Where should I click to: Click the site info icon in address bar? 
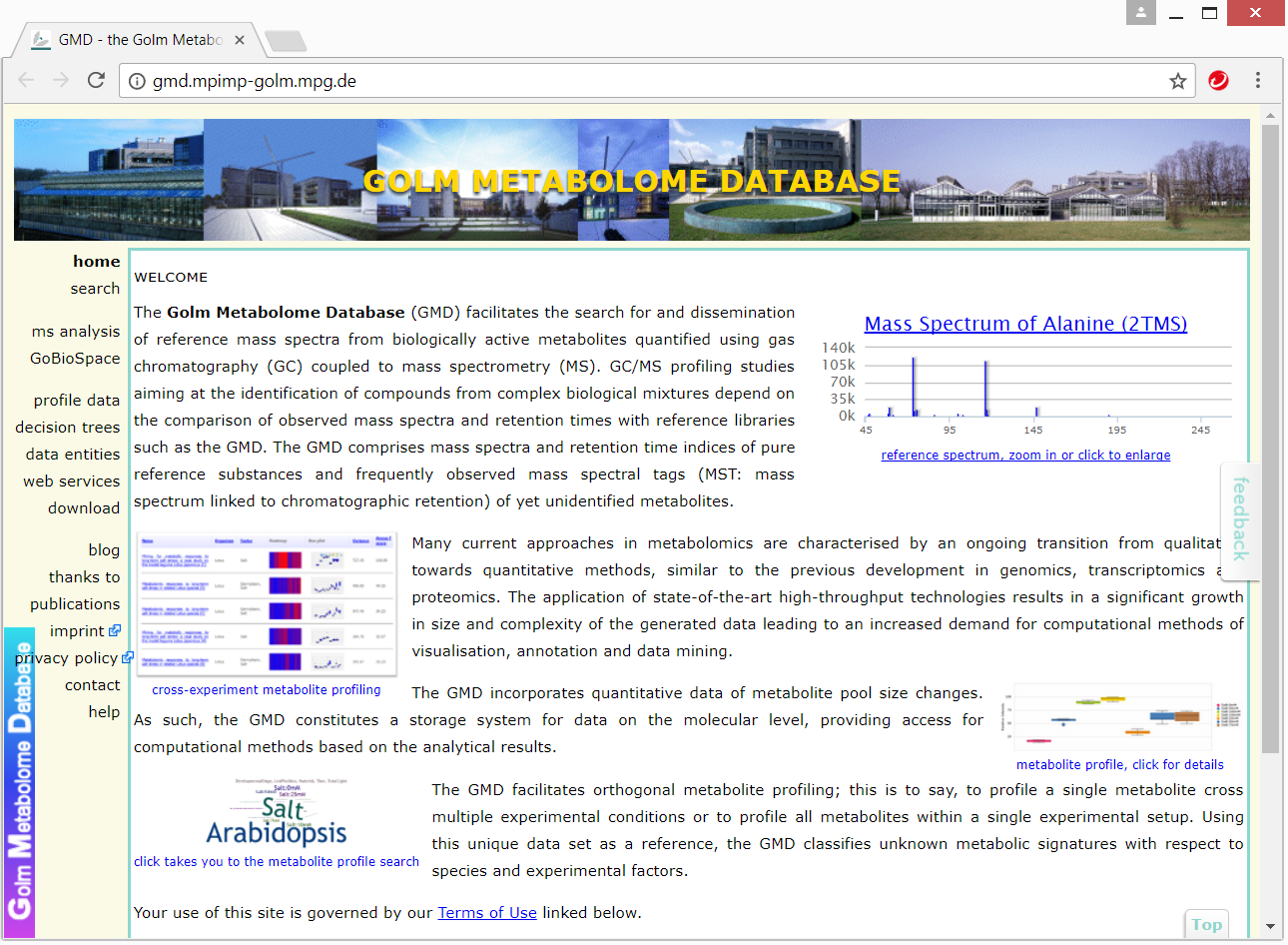137,81
